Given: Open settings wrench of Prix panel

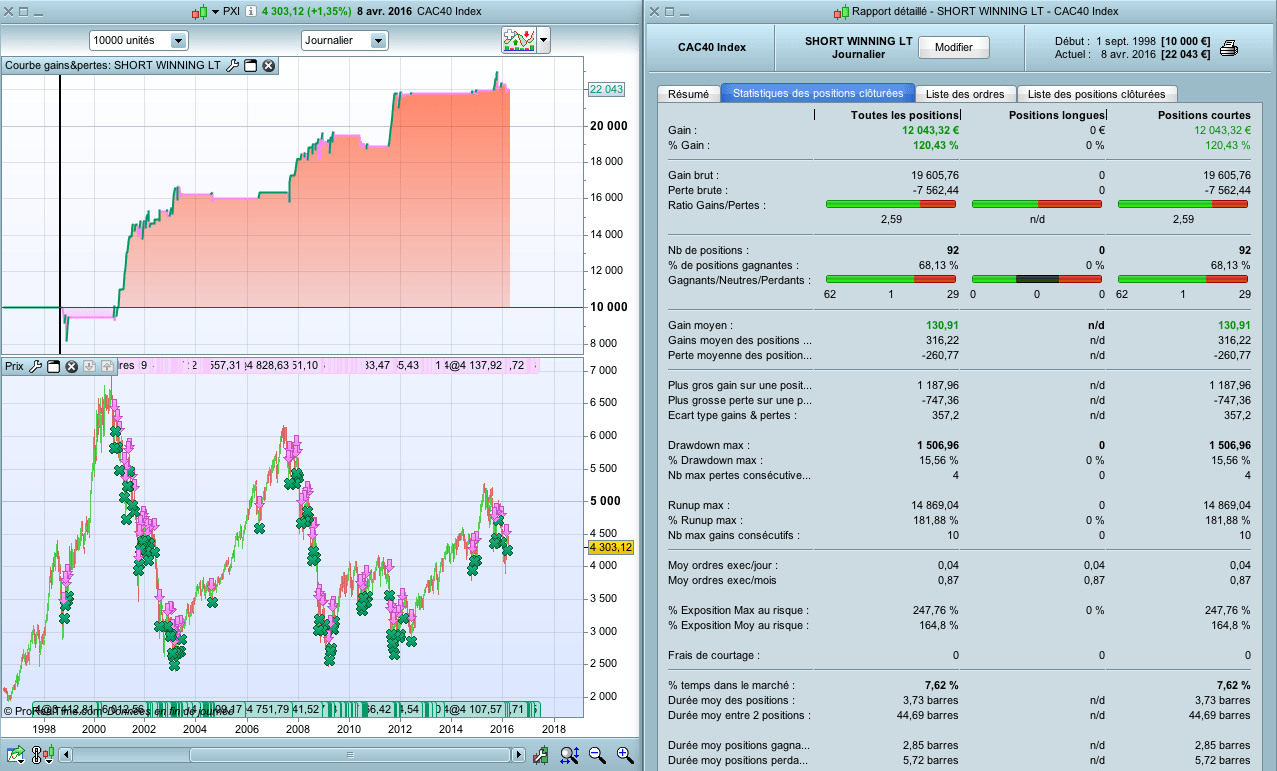Looking at the screenshot, I should click(35, 366).
